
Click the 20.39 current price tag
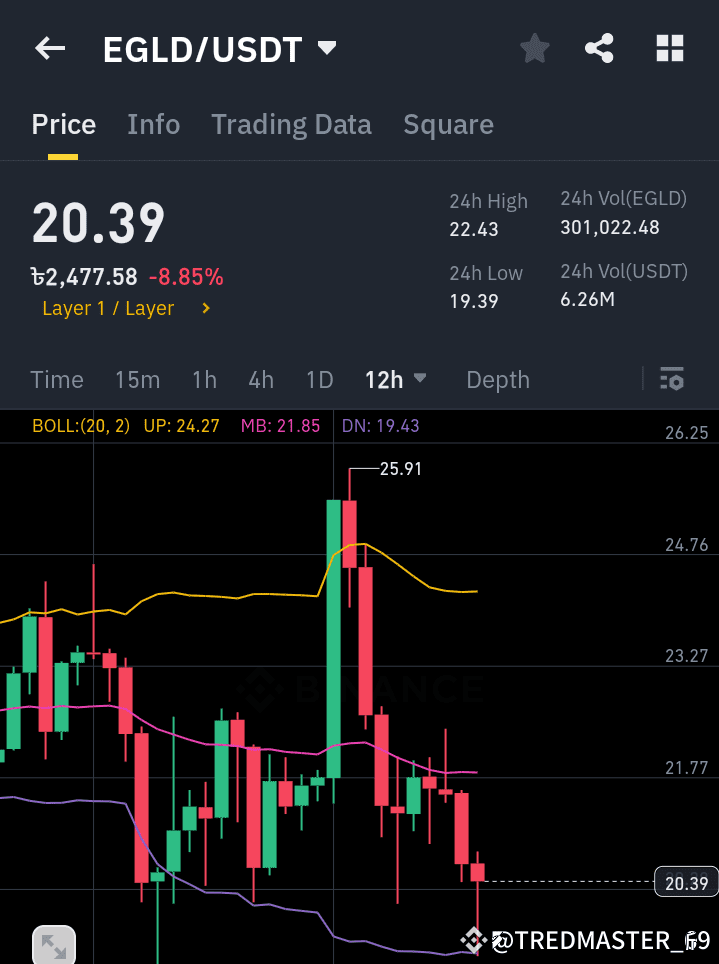click(x=684, y=882)
